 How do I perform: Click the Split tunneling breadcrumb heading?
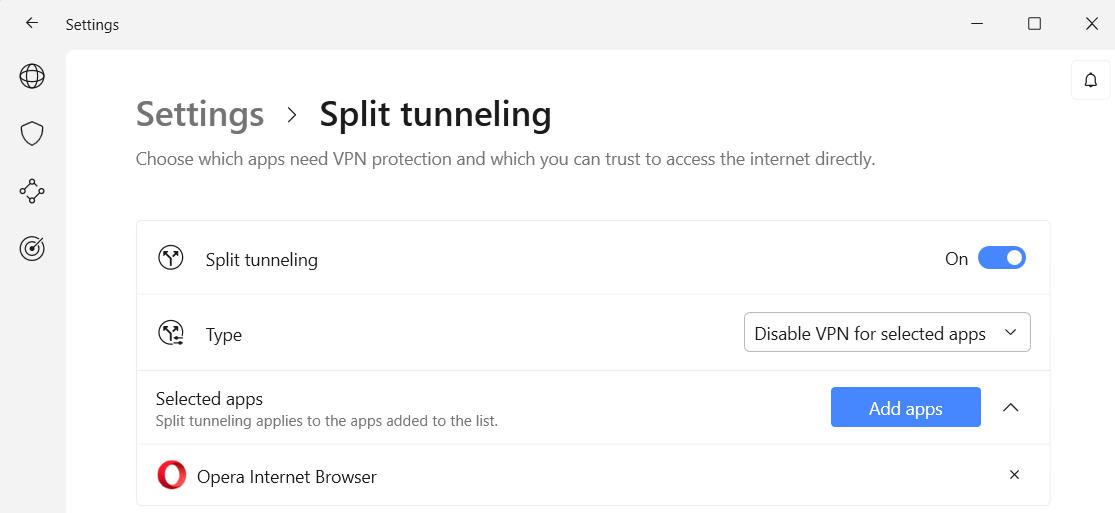[x=435, y=115]
